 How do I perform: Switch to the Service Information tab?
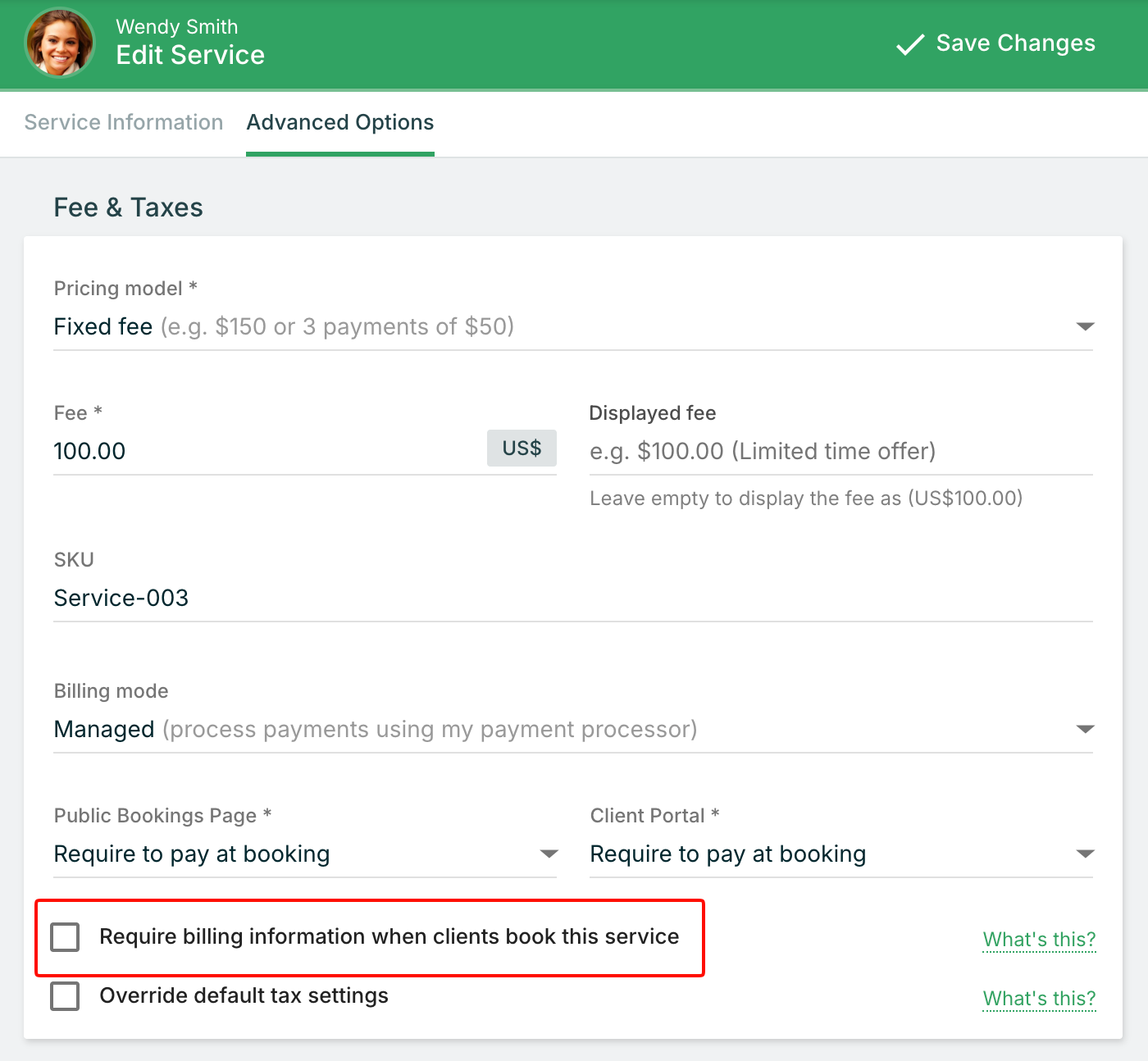124,122
